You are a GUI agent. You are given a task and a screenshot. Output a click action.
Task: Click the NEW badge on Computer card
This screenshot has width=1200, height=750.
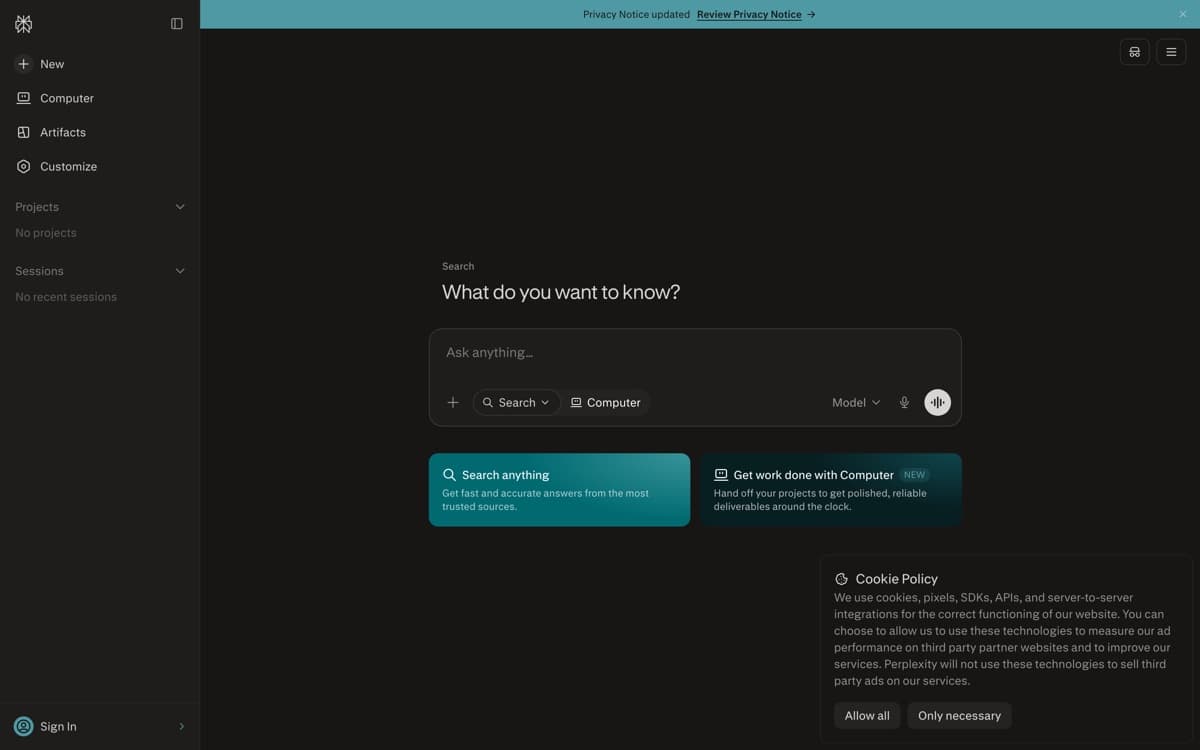point(914,475)
